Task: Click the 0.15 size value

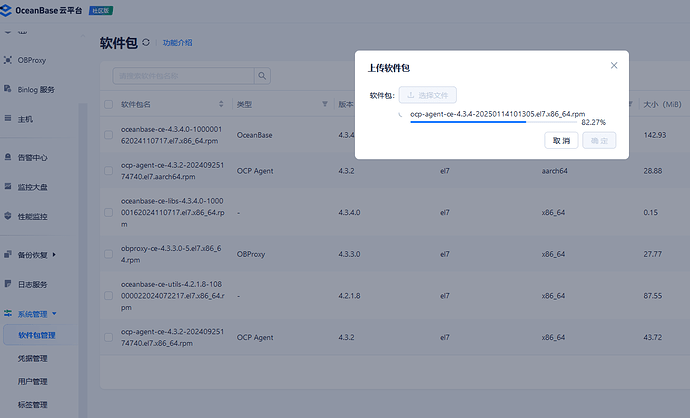Action: click(x=650, y=212)
